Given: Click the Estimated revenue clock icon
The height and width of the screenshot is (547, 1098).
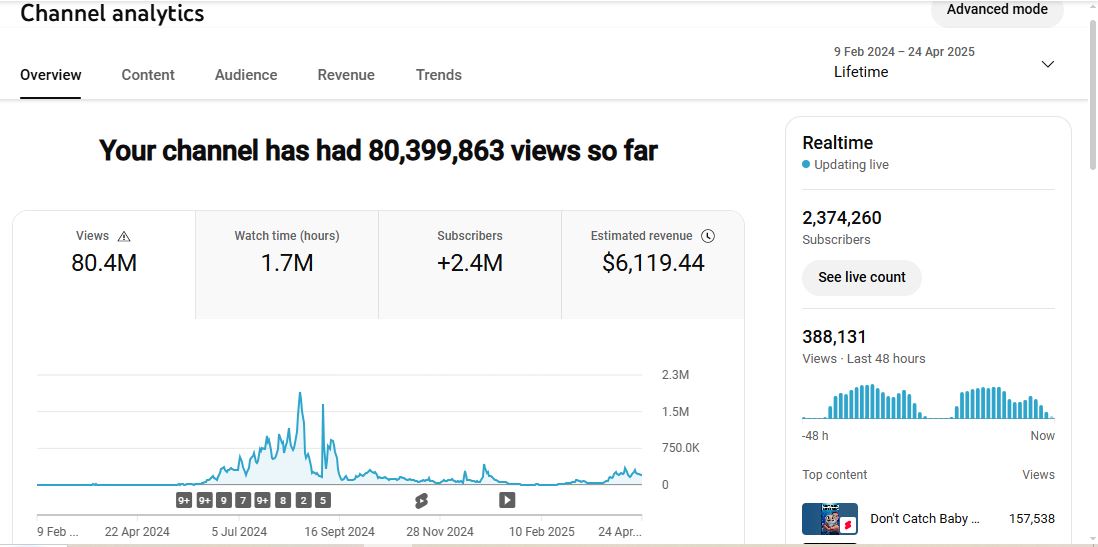Looking at the screenshot, I should pyautogui.click(x=708, y=236).
